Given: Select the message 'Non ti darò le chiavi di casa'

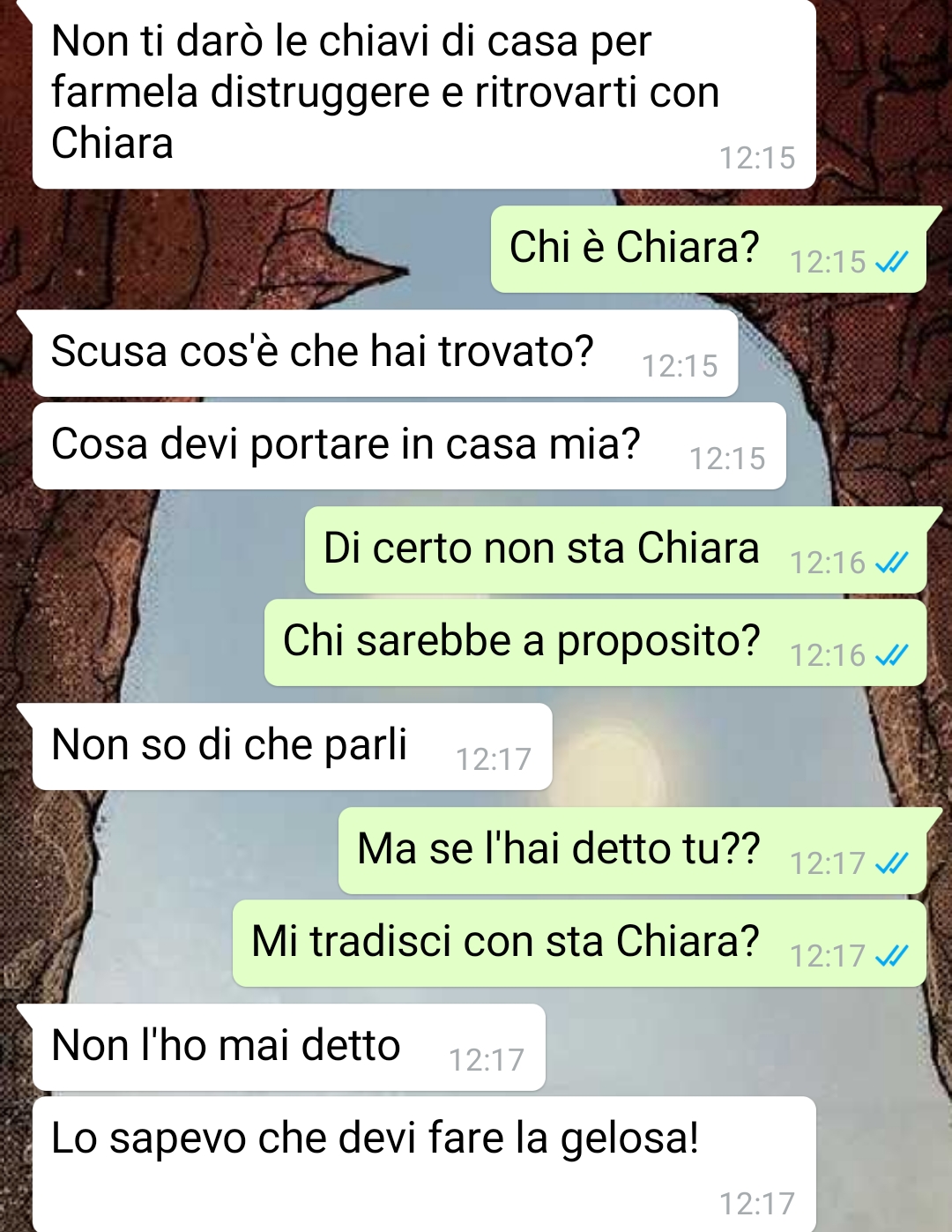Looking at the screenshot, I should tap(423, 93).
